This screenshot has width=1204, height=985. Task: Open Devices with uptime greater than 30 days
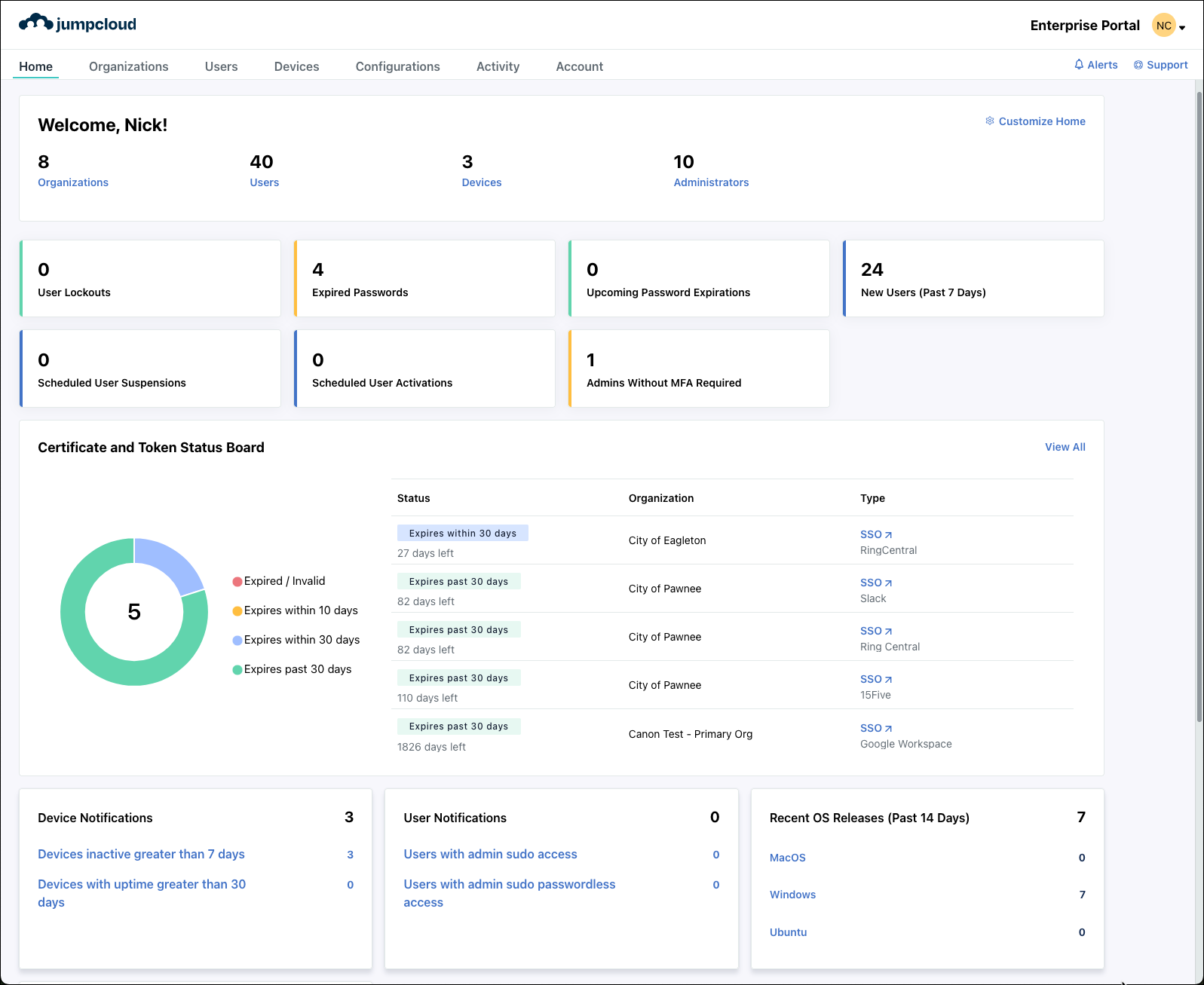[x=142, y=893]
